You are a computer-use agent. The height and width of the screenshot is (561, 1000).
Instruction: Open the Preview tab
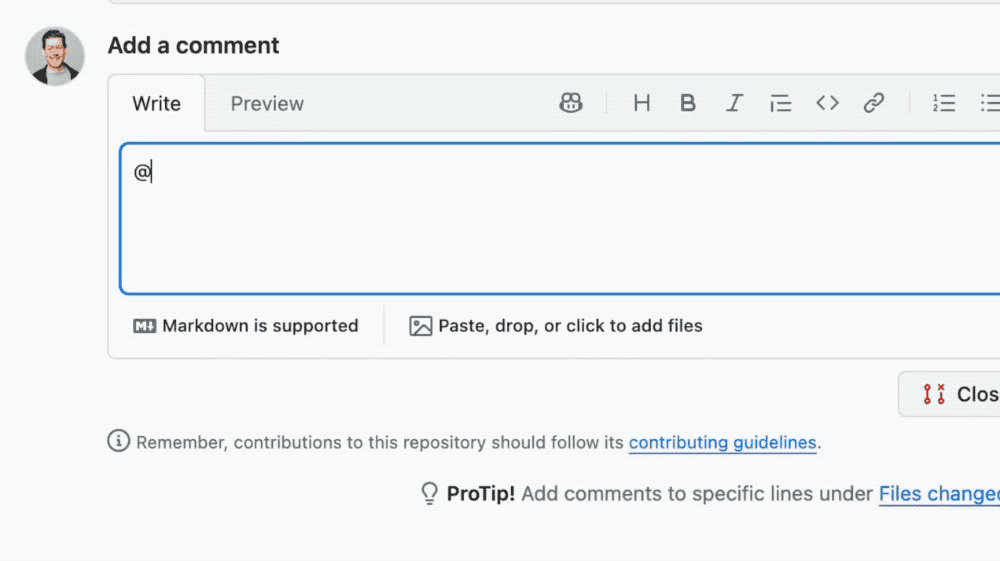pos(267,104)
